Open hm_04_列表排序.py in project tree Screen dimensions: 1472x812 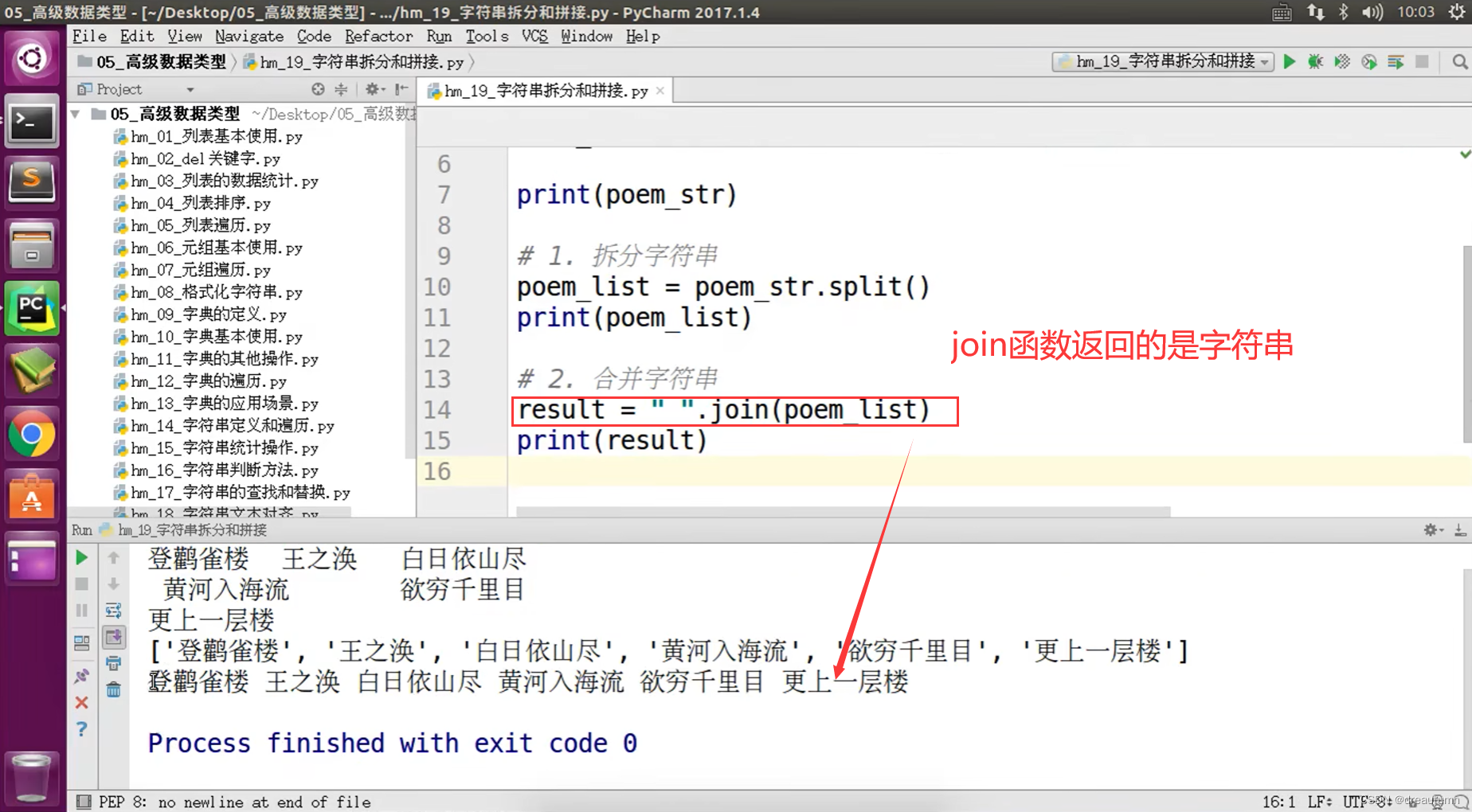[192, 204]
